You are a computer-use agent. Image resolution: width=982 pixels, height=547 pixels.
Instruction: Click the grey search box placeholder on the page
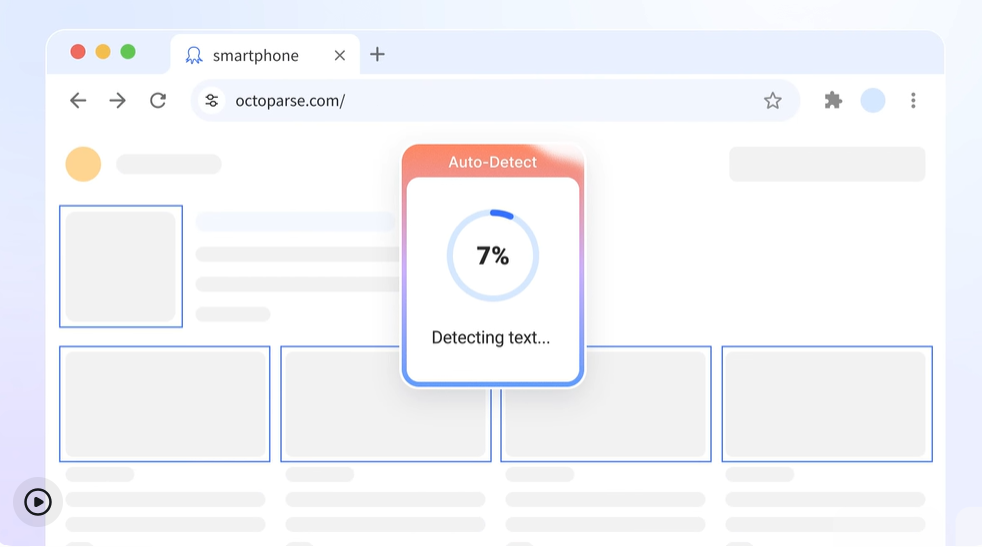(827, 164)
